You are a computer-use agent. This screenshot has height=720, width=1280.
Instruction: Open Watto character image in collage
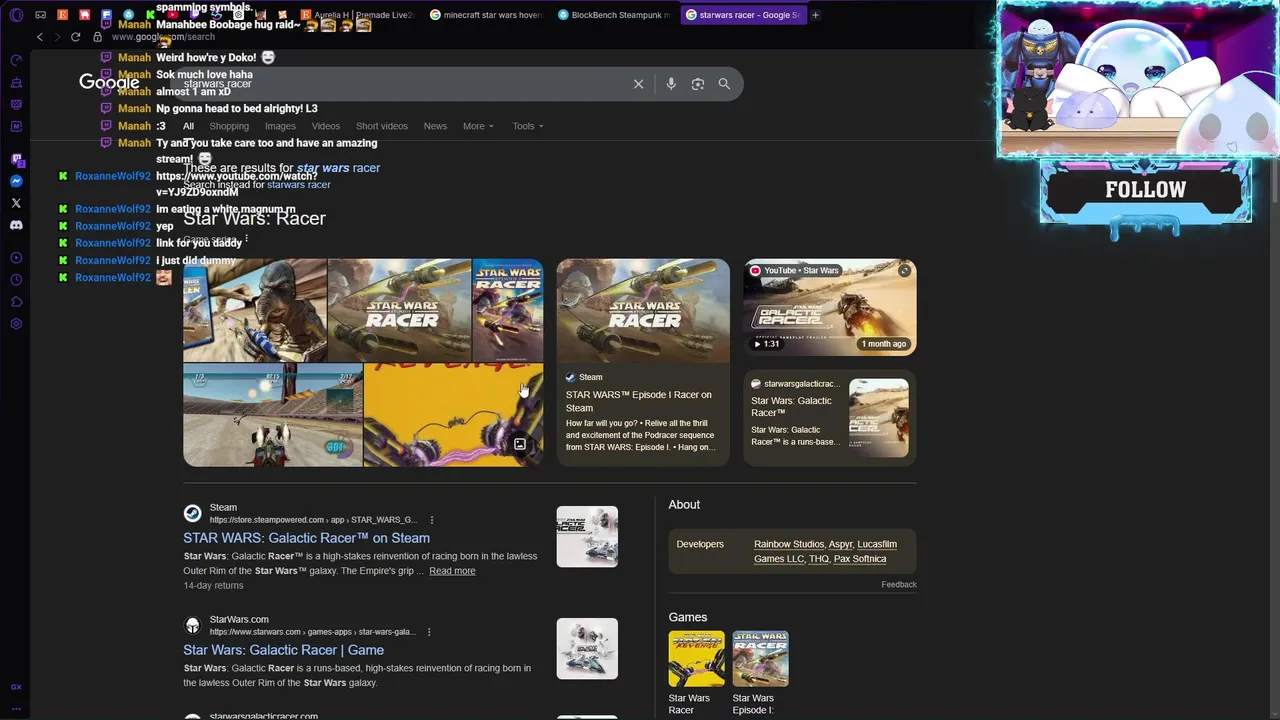pyautogui.click(x=255, y=310)
